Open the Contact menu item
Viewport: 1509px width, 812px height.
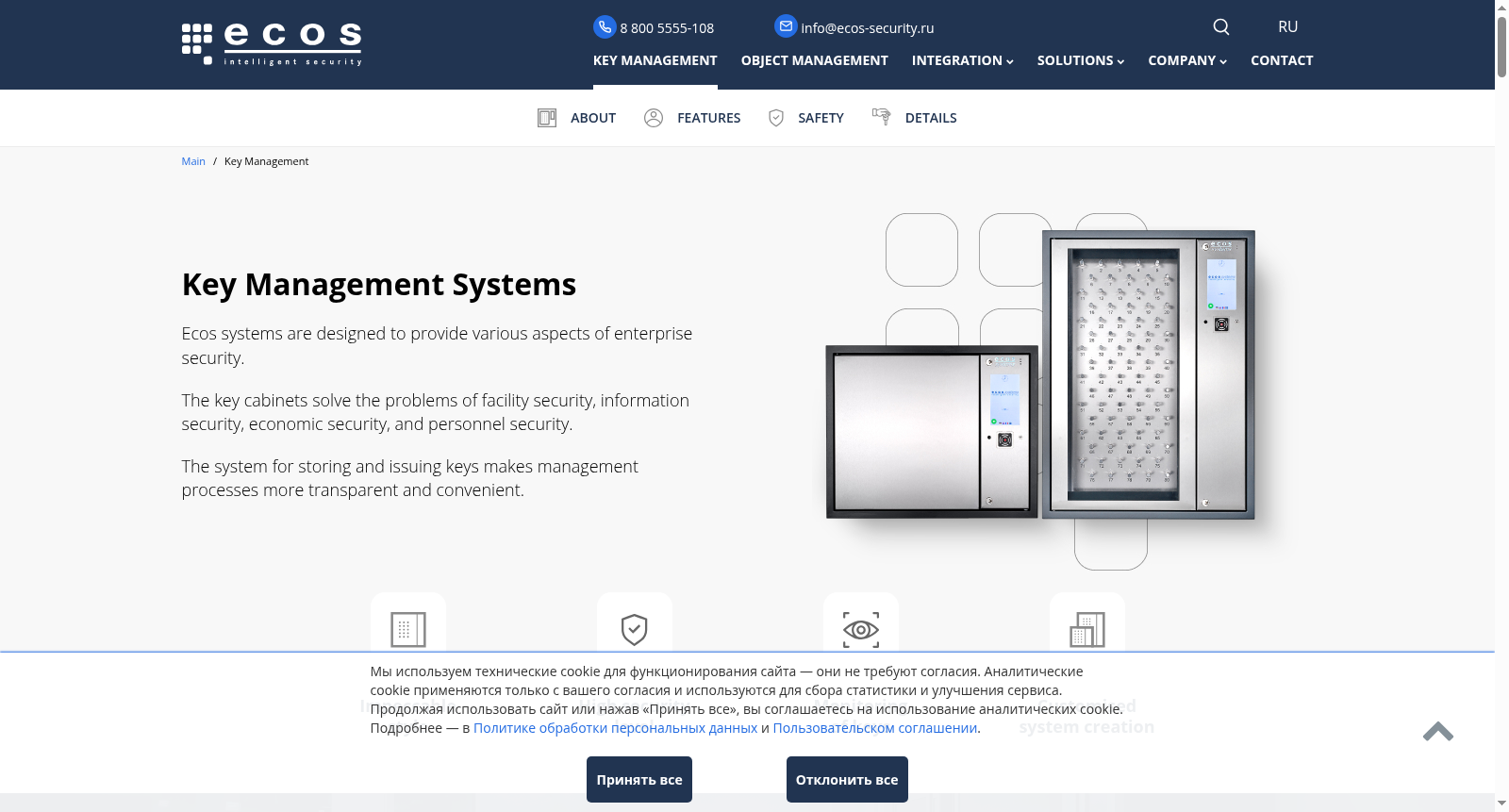(x=1282, y=60)
